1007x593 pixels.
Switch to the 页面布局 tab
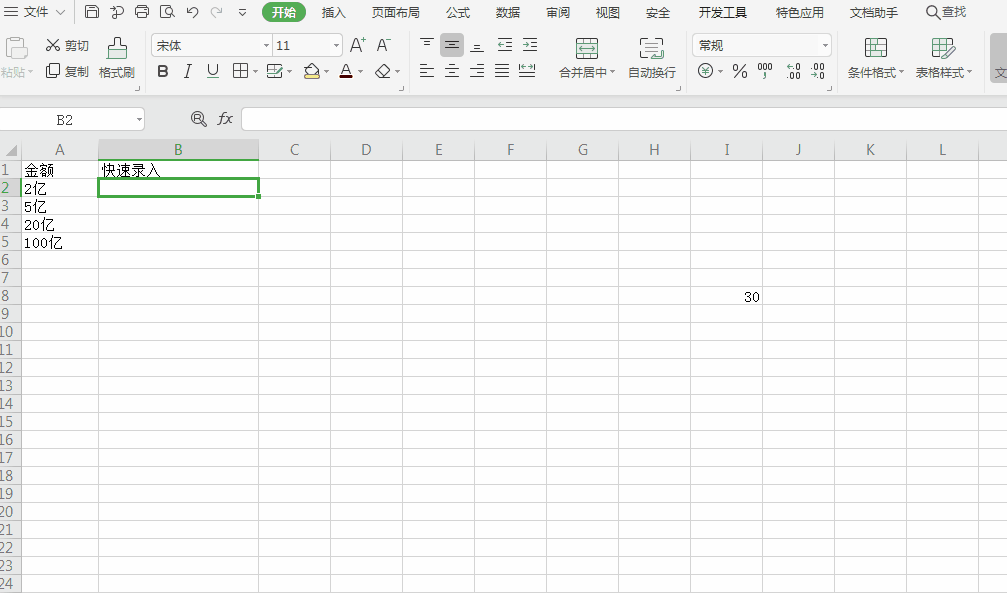(396, 12)
